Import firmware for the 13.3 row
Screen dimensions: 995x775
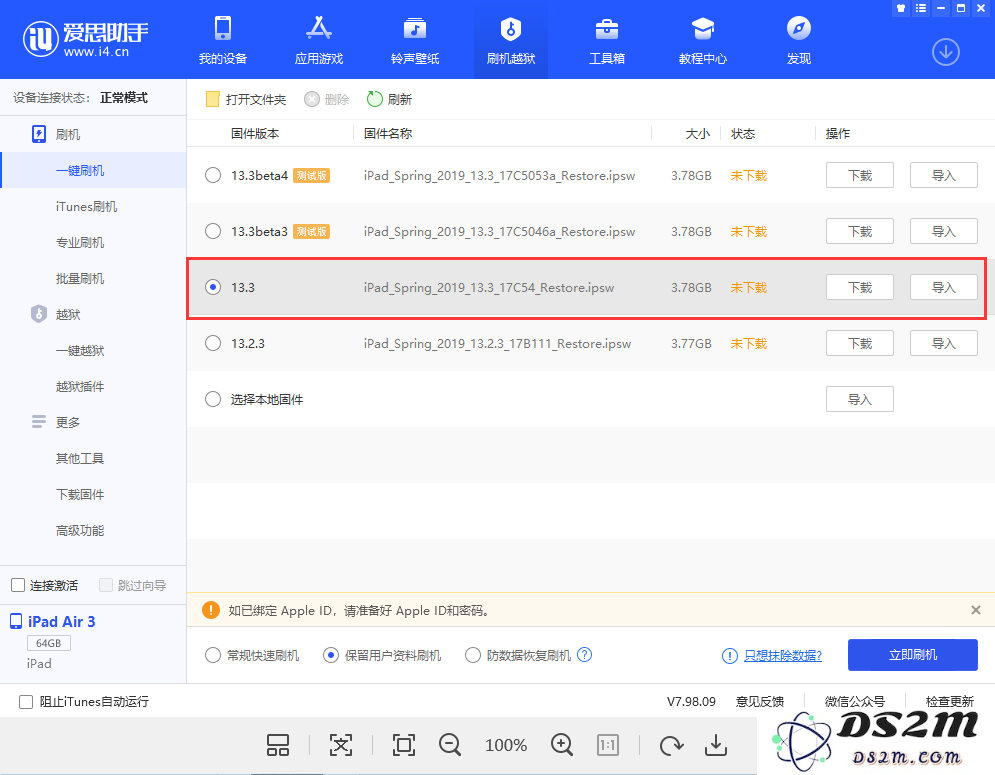click(x=944, y=287)
